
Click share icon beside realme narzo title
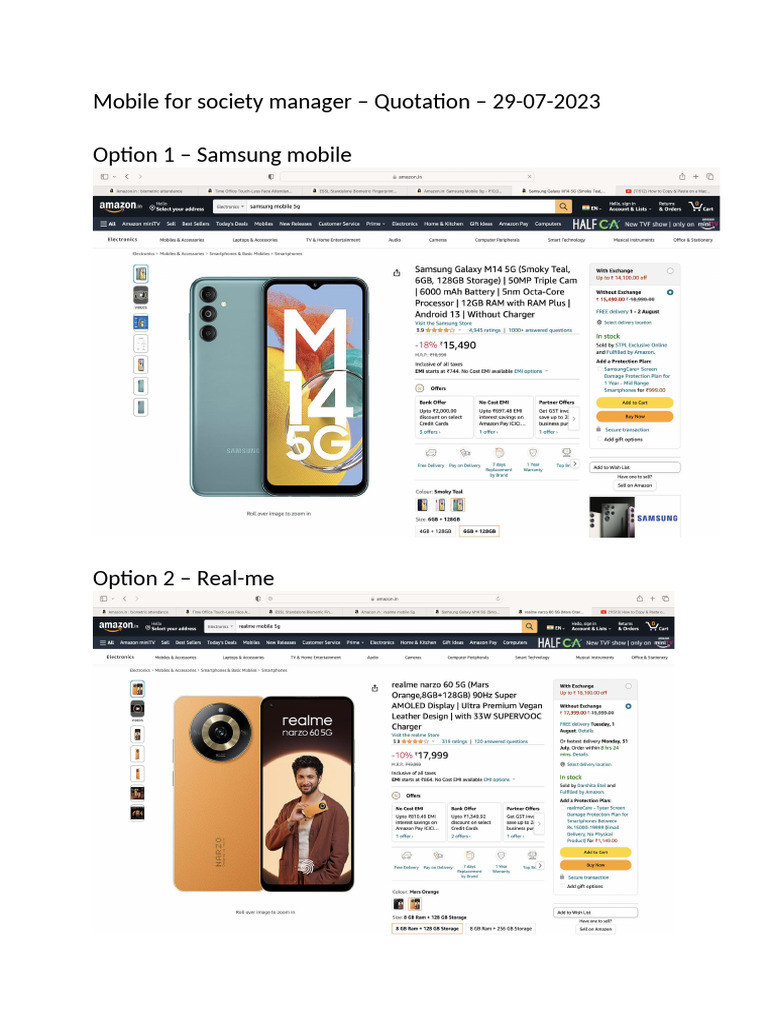click(375, 688)
